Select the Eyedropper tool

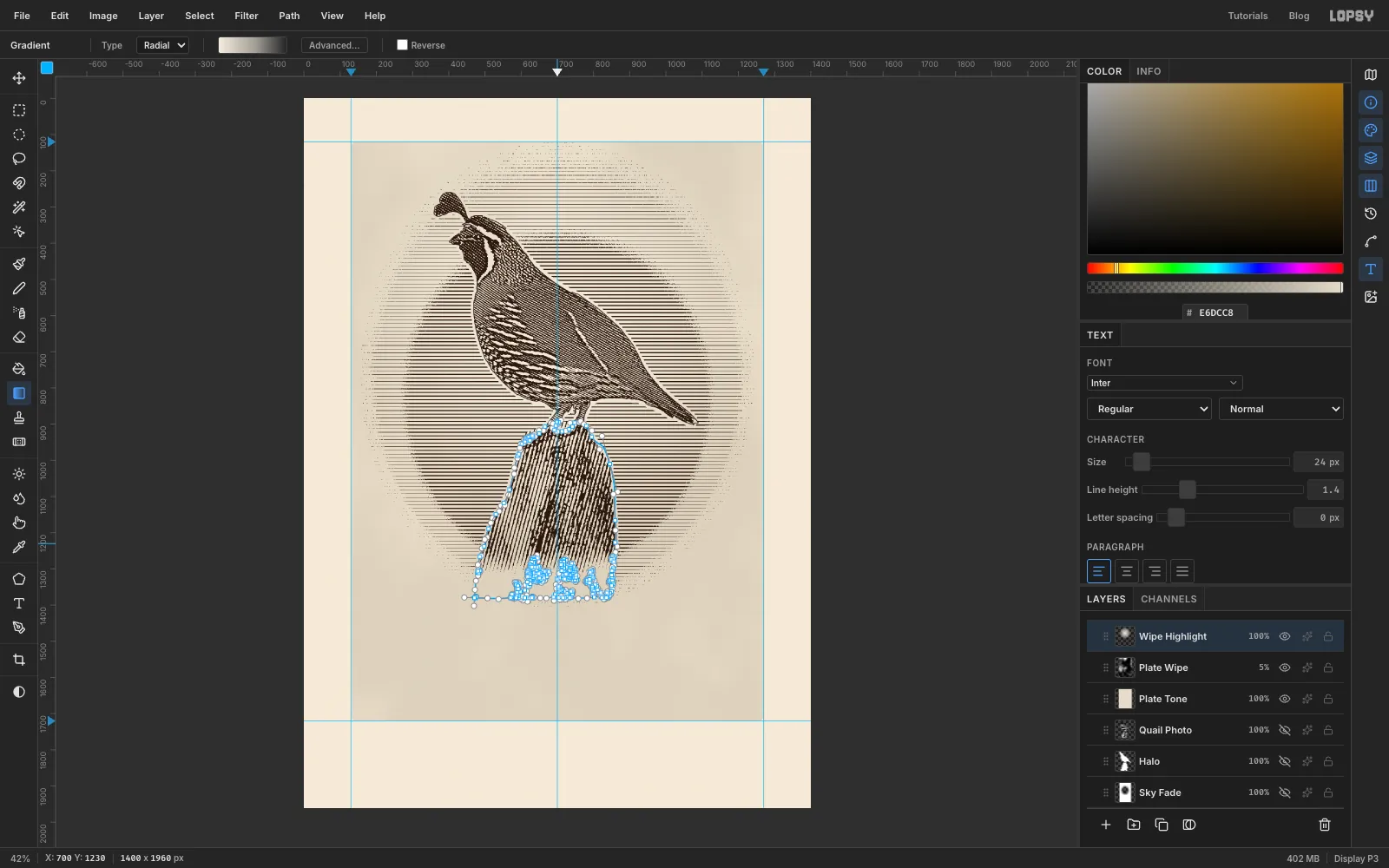click(19, 547)
